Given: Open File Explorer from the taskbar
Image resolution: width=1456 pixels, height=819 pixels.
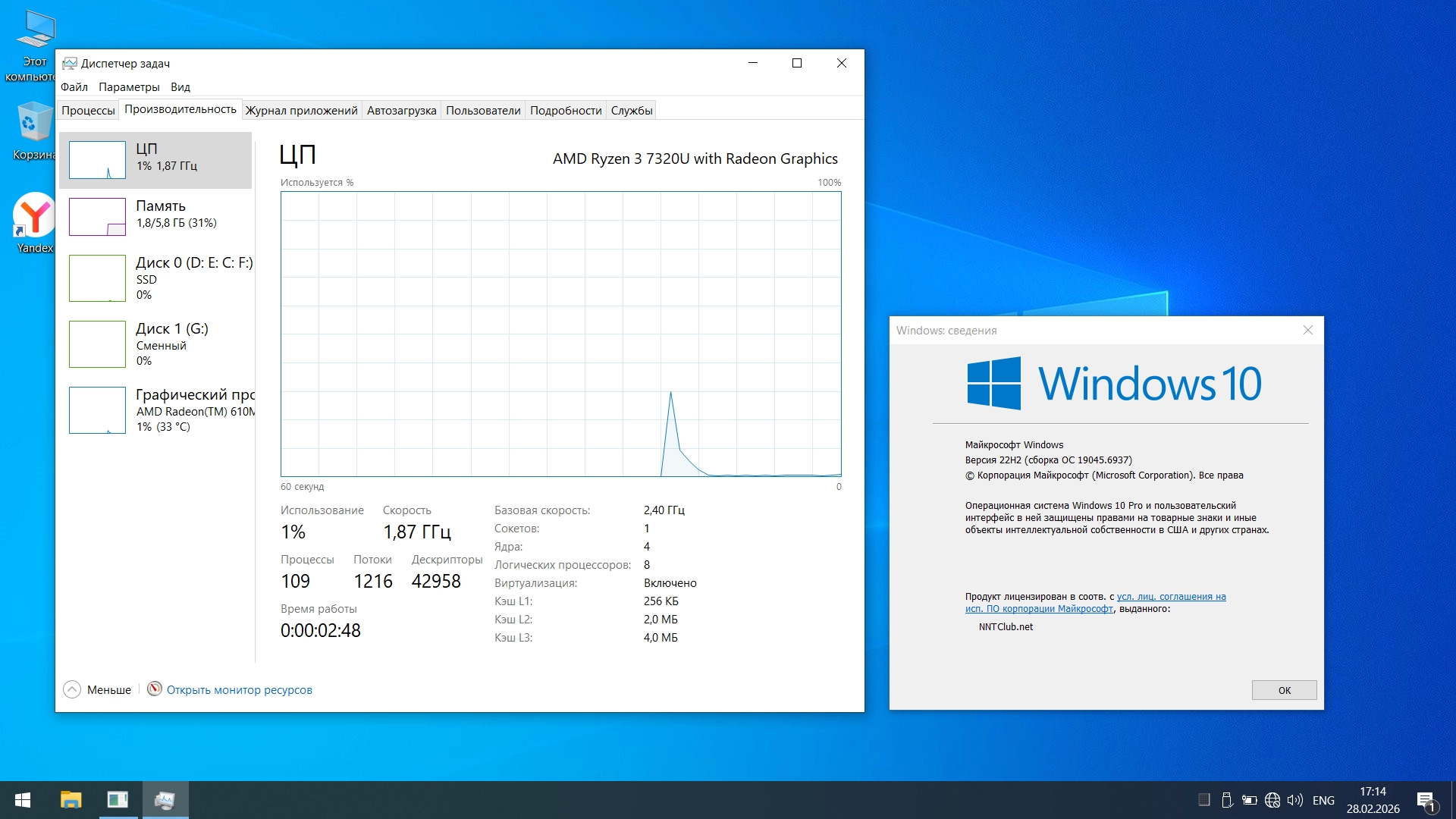Looking at the screenshot, I should click(71, 800).
